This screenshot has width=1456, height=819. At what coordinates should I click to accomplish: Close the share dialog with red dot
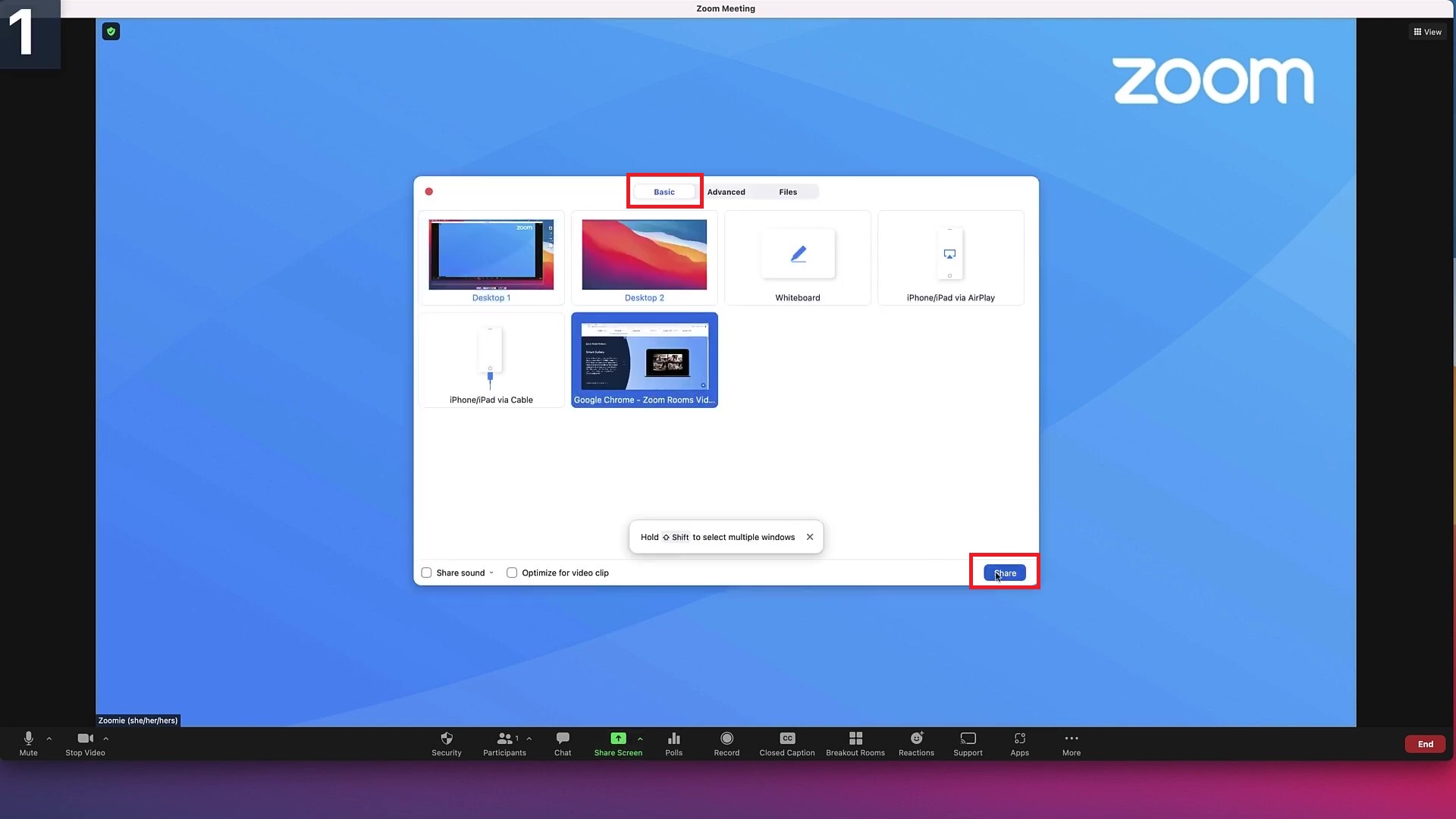[429, 192]
